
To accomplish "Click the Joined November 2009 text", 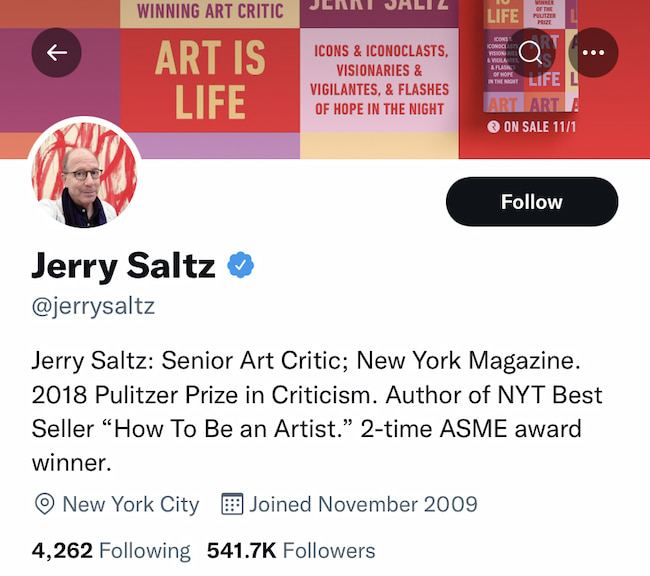I will [363, 504].
